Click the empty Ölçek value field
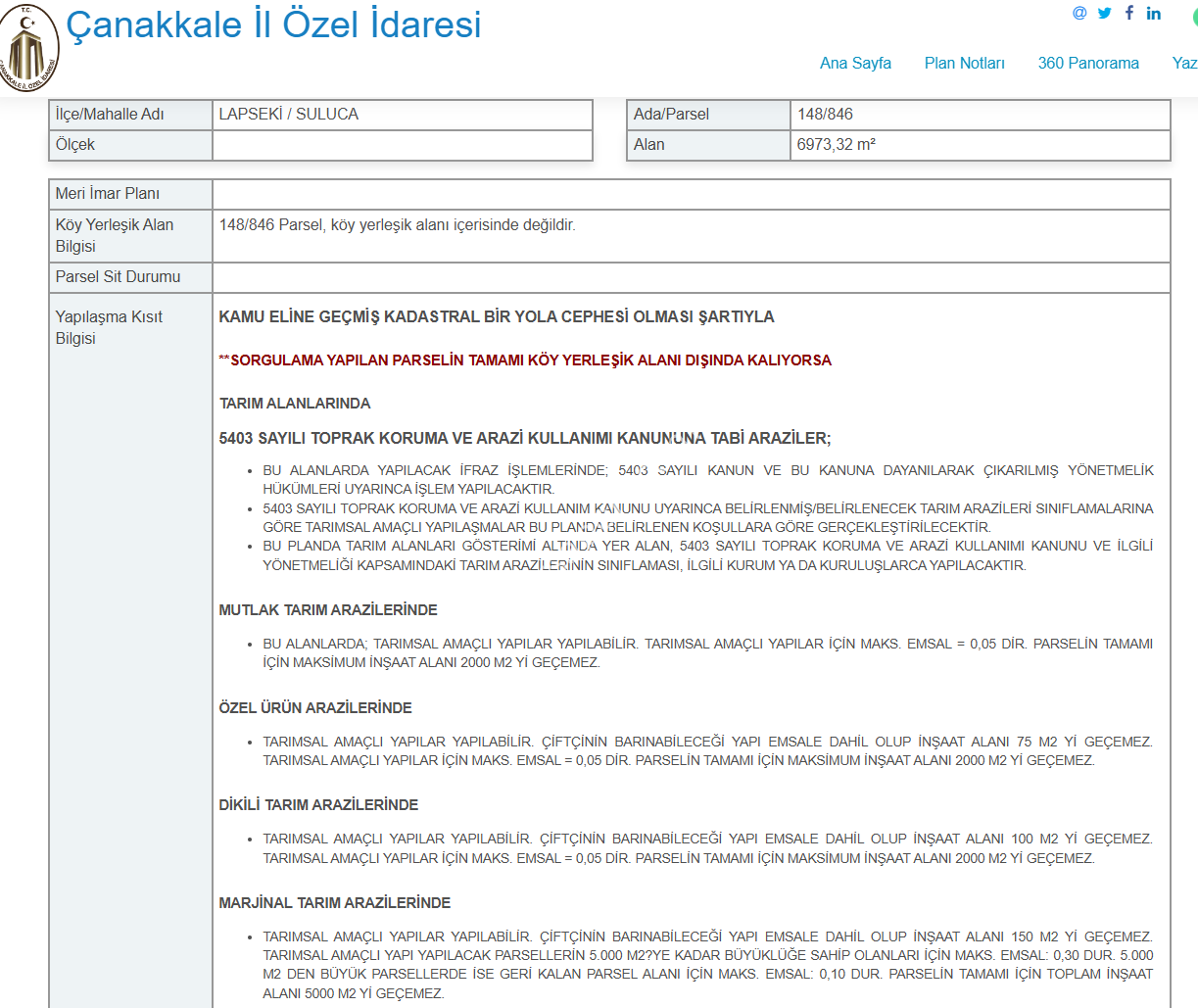This screenshot has height=1008, width=1198. tap(402, 145)
